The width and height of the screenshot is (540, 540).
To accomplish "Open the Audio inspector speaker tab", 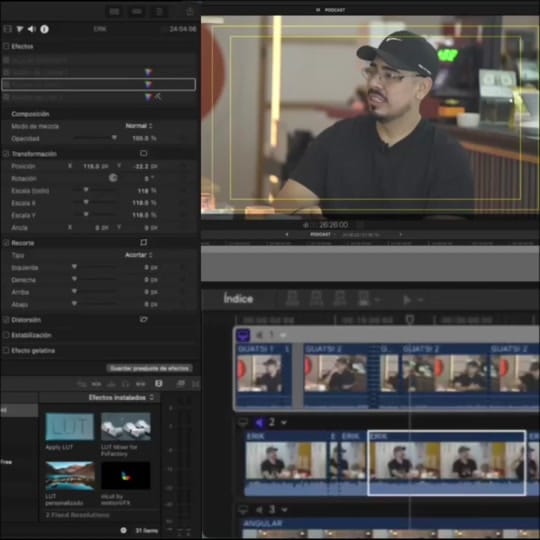I will [32, 29].
